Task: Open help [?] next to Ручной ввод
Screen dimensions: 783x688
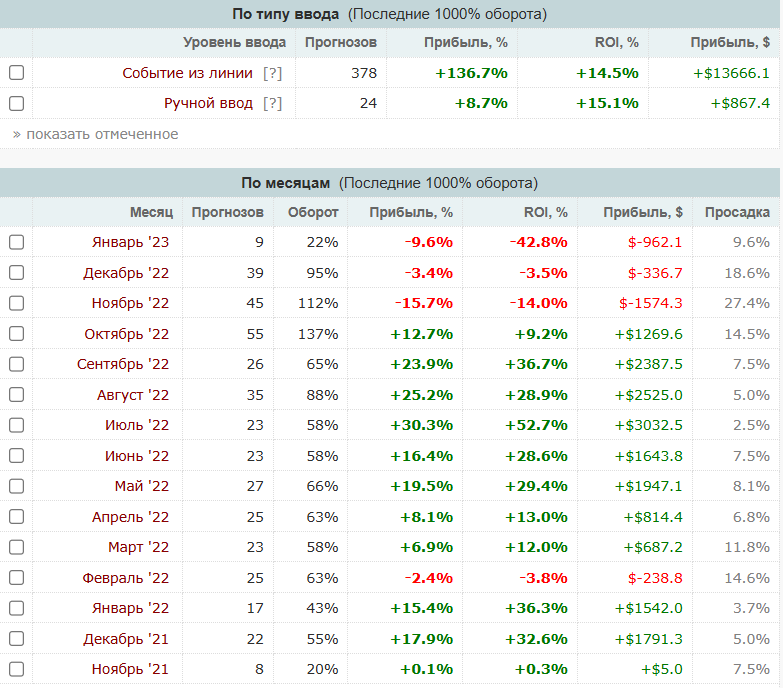Action: pos(272,103)
